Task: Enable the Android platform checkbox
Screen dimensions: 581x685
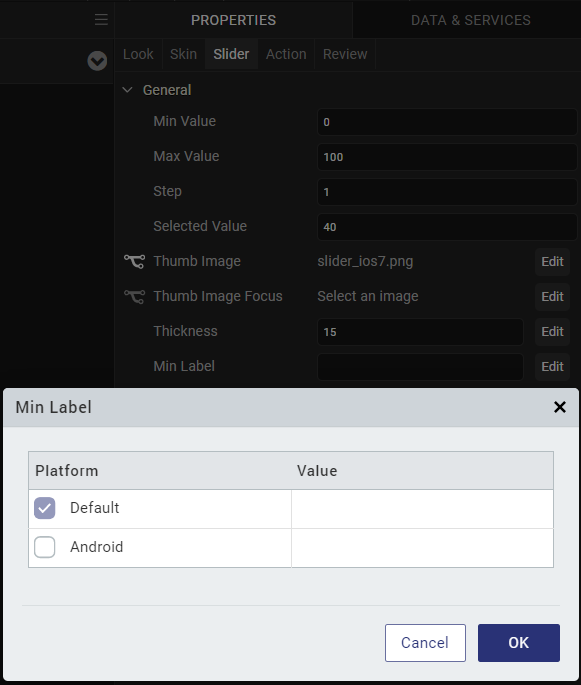Action: pyautogui.click(x=45, y=547)
